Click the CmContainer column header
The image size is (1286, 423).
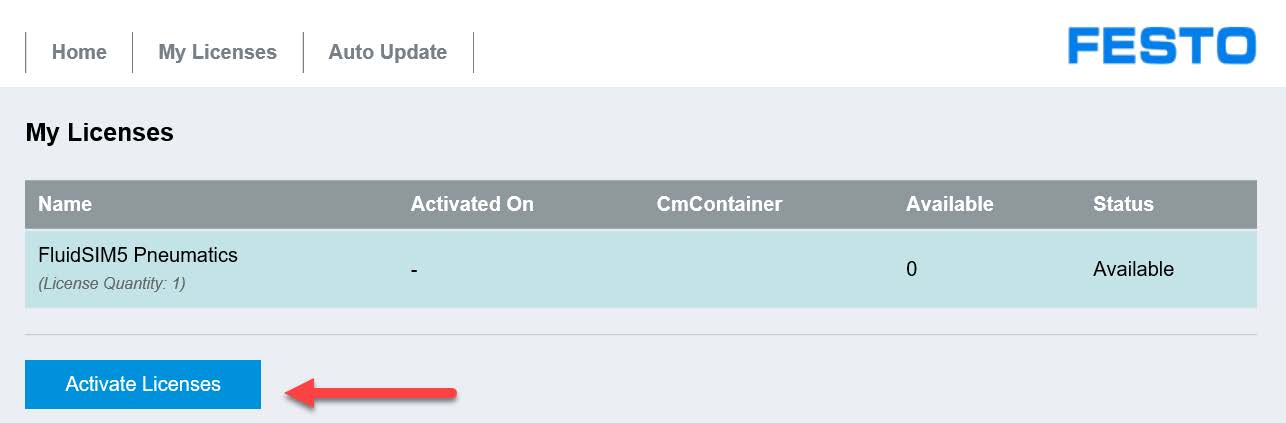click(x=719, y=204)
